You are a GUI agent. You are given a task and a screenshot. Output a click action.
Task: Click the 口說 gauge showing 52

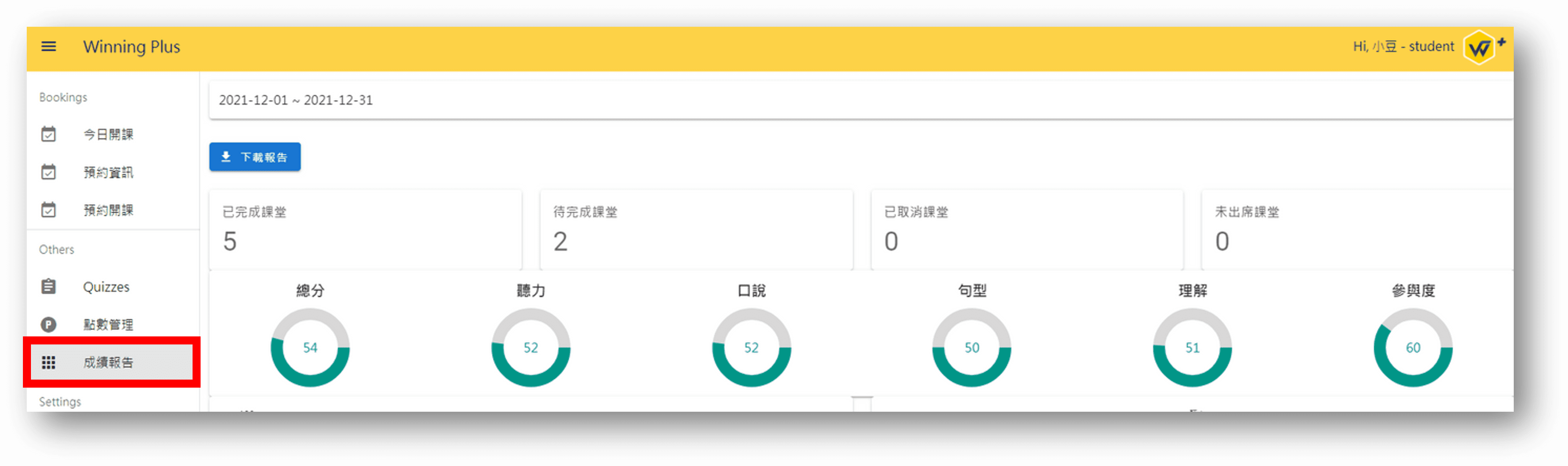(752, 347)
